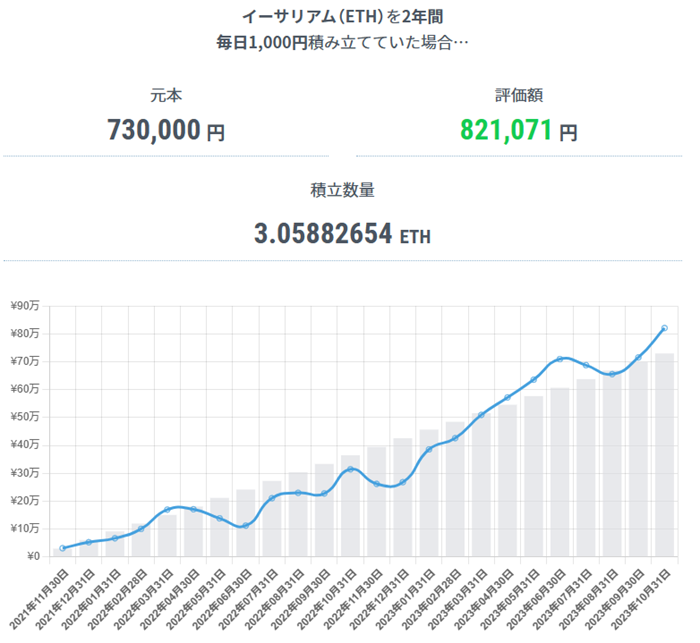Select the line data point at 2023年06月30日
This screenshot has height=643, width=700.
(560, 359)
